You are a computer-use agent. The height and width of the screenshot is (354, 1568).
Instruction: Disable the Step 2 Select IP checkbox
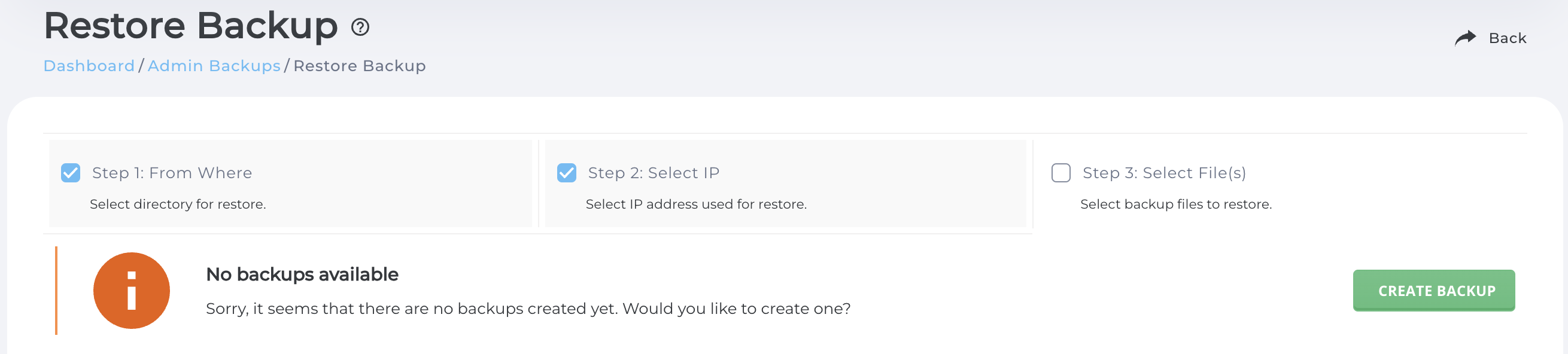pyautogui.click(x=567, y=173)
